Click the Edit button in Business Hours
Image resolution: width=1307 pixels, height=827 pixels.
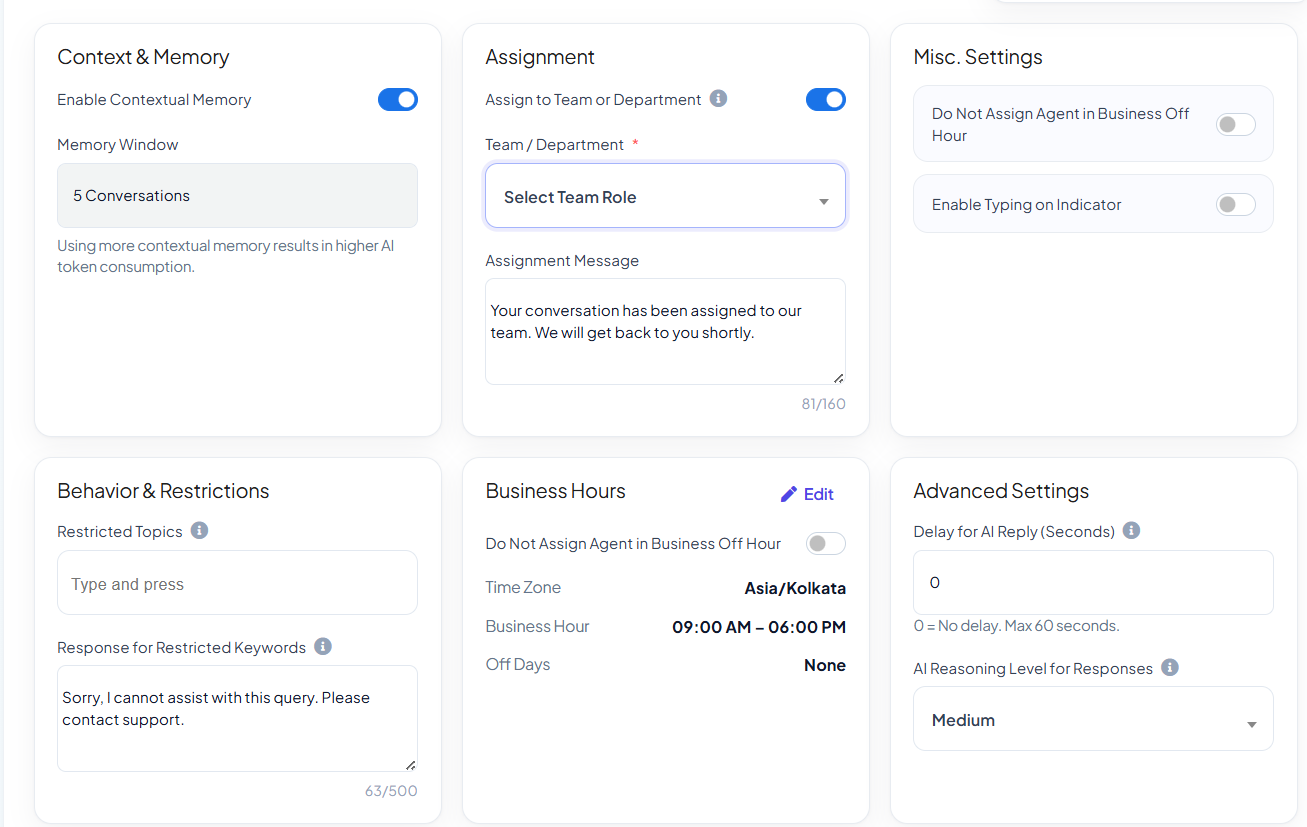(x=807, y=494)
